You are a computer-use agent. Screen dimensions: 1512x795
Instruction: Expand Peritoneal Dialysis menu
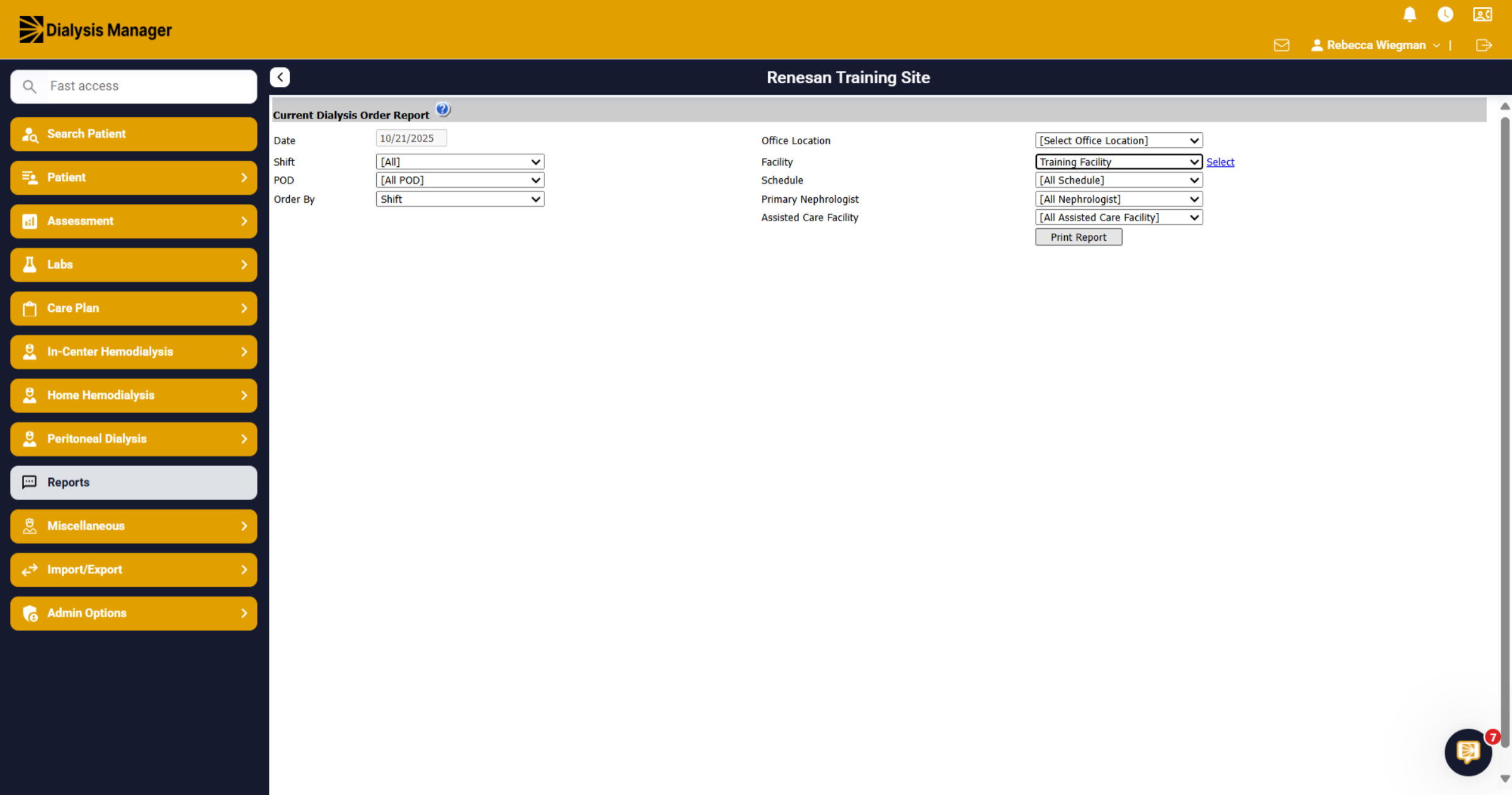point(134,438)
